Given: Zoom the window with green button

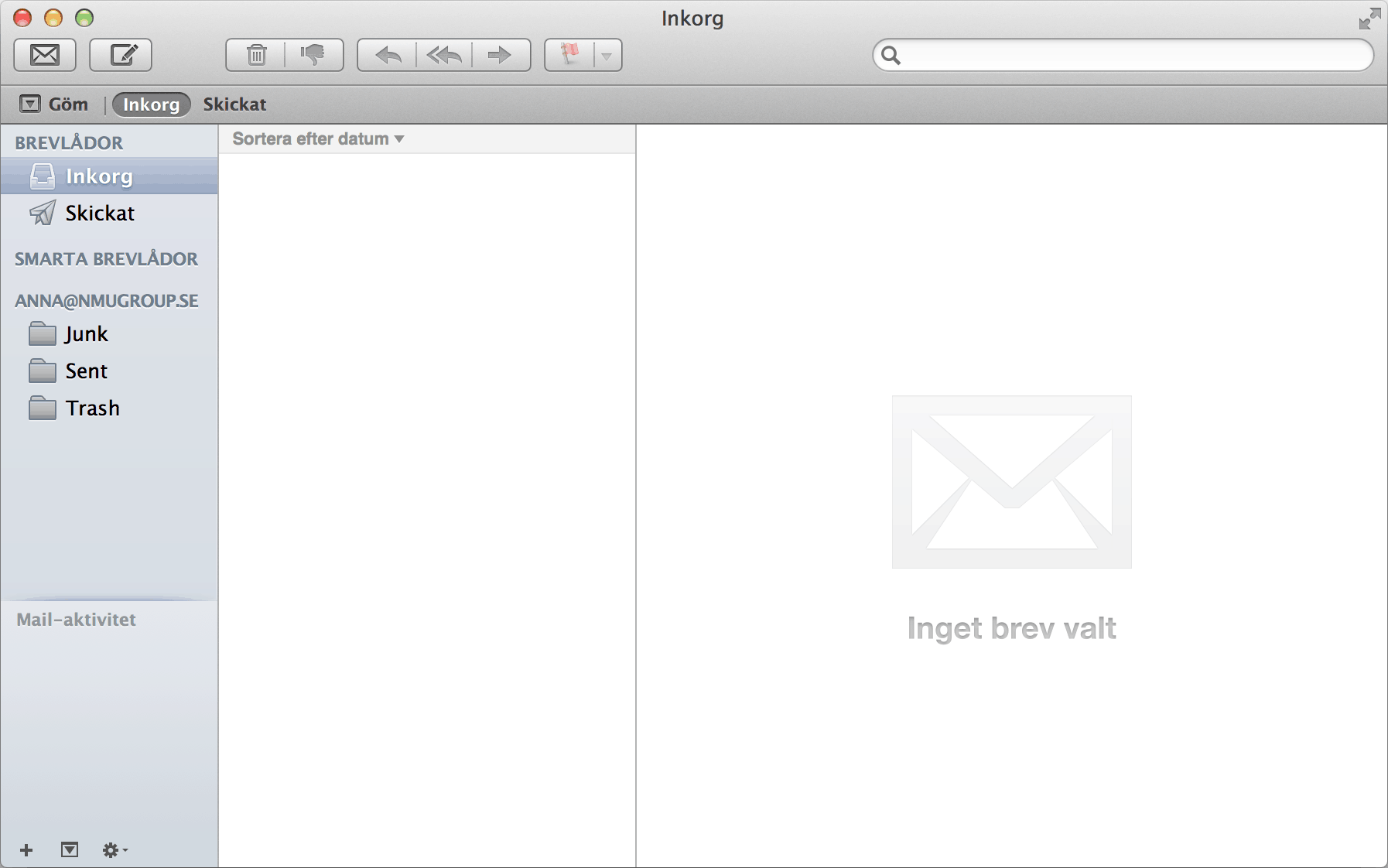Looking at the screenshot, I should [x=84, y=18].
